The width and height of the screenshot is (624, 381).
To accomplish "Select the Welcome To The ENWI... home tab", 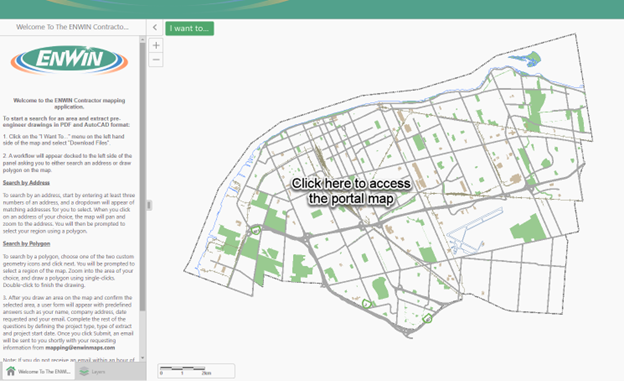I will 38,371.
